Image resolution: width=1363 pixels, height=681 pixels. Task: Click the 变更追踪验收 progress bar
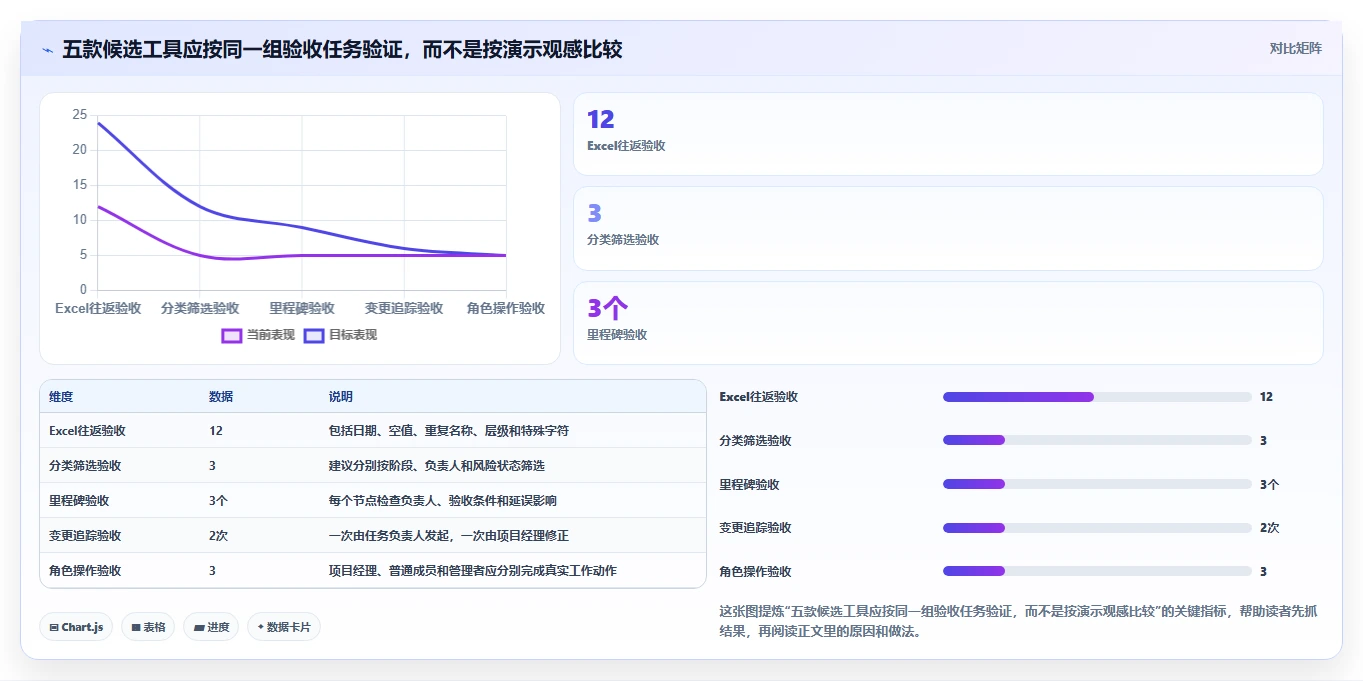[x=1097, y=528]
